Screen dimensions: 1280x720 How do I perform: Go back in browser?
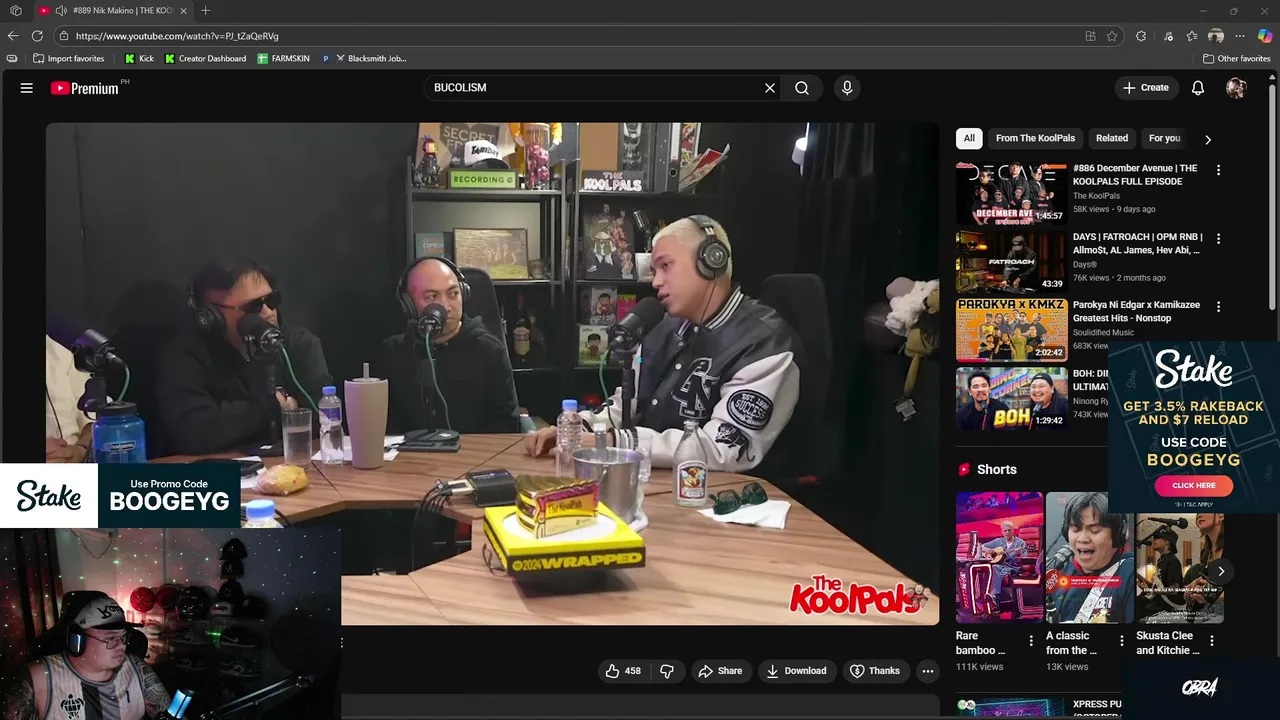[x=13, y=36]
